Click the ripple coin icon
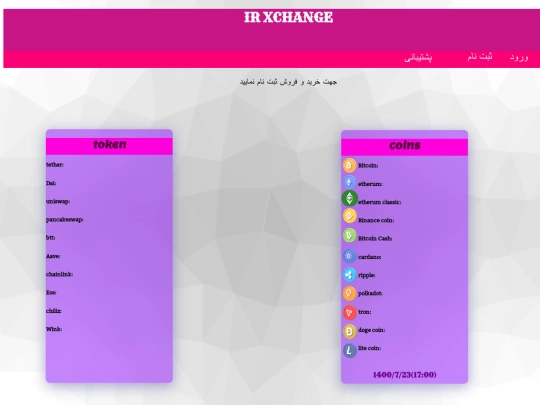Image resolution: width=540 pixels, height=405 pixels. click(349, 275)
